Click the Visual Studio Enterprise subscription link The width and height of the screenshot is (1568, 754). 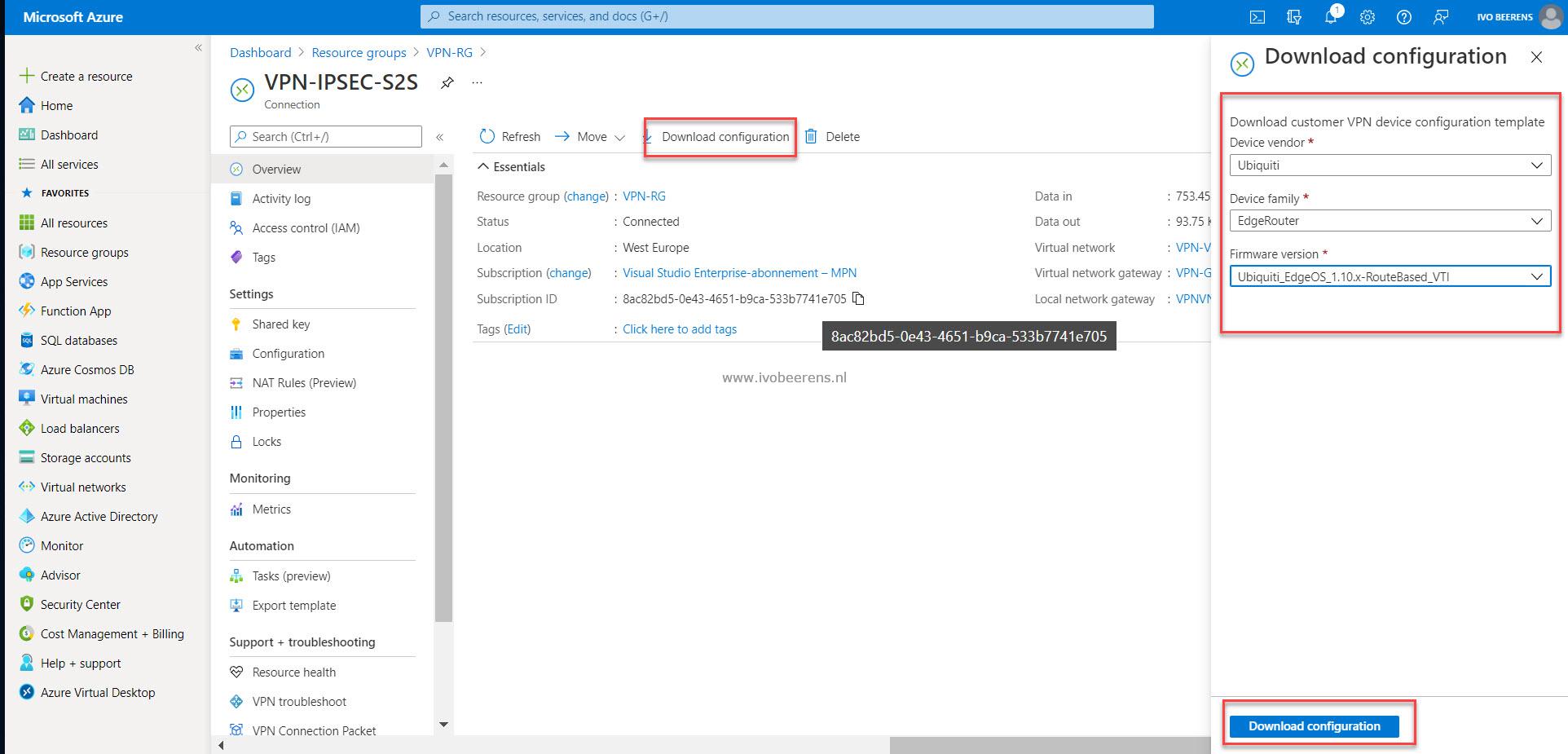point(739,272)
